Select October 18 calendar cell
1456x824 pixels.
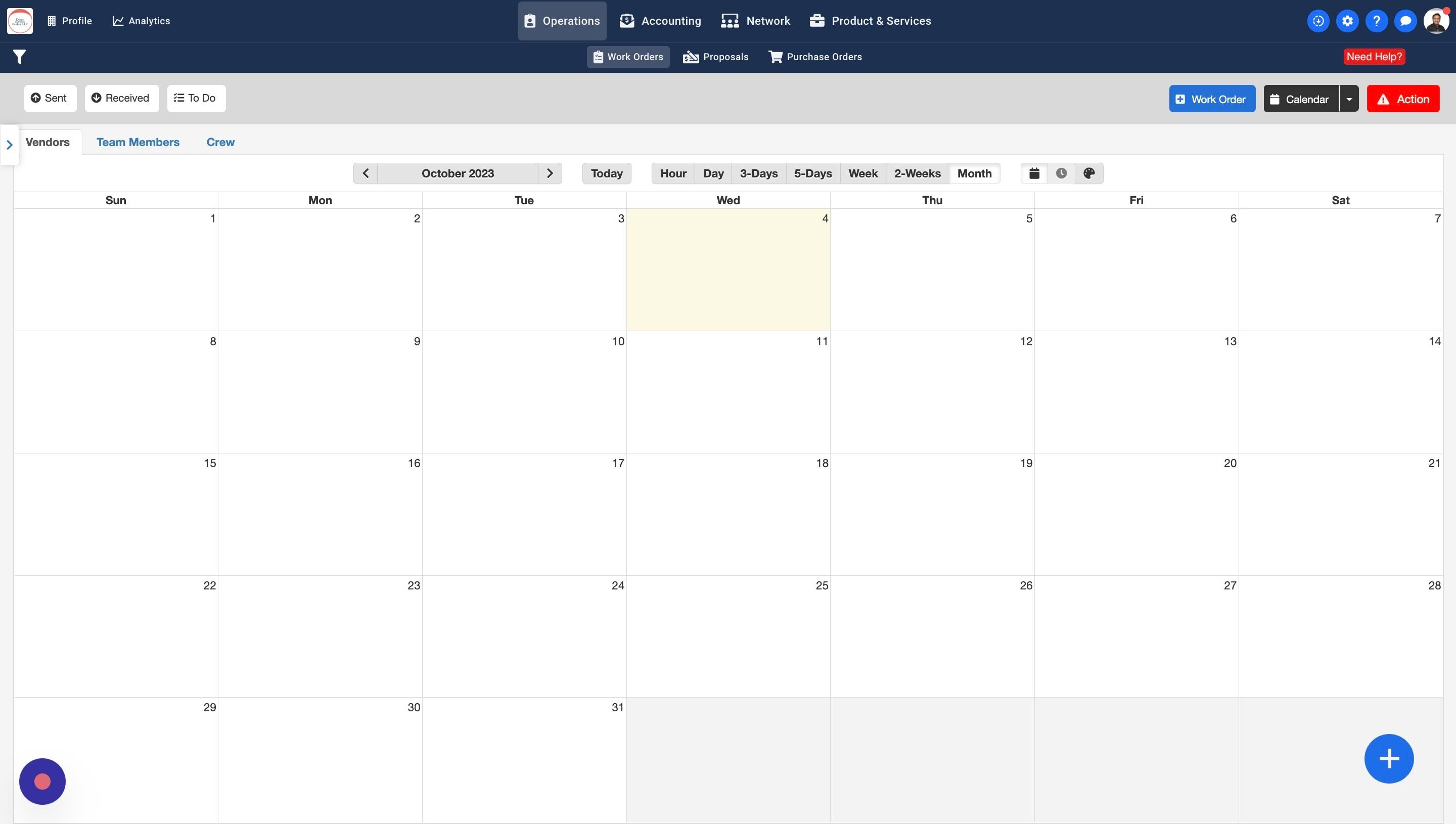coord(727,514)
